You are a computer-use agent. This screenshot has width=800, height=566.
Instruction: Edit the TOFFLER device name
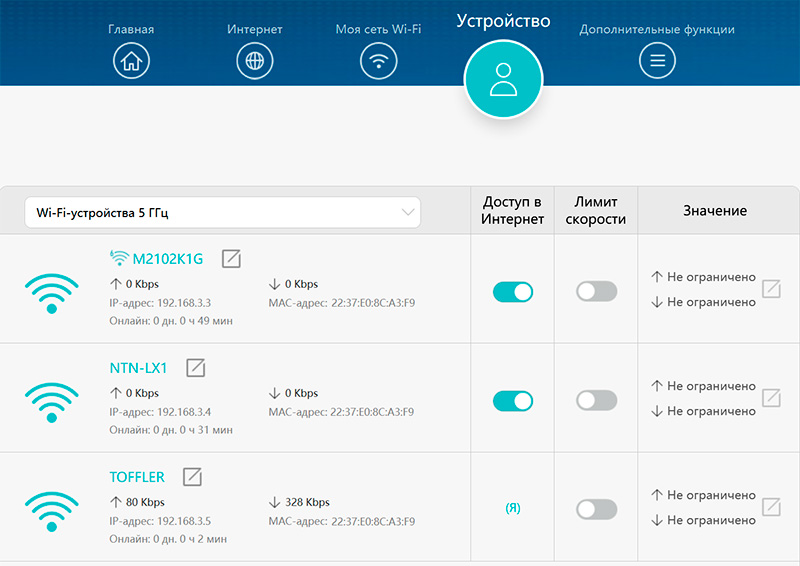(x=192, y=477)
